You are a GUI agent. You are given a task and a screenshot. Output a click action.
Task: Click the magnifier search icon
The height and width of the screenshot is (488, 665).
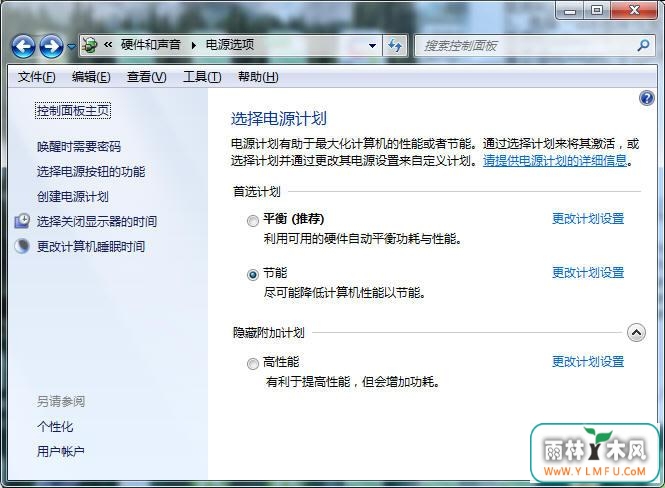pyautogui.click(x=644, y=45)
